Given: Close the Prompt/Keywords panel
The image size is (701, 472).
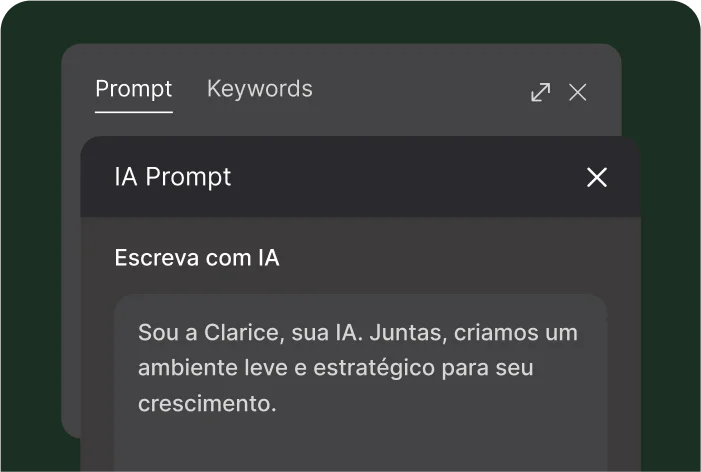Looking at the screenshot, I should click(x=577, y=93).
